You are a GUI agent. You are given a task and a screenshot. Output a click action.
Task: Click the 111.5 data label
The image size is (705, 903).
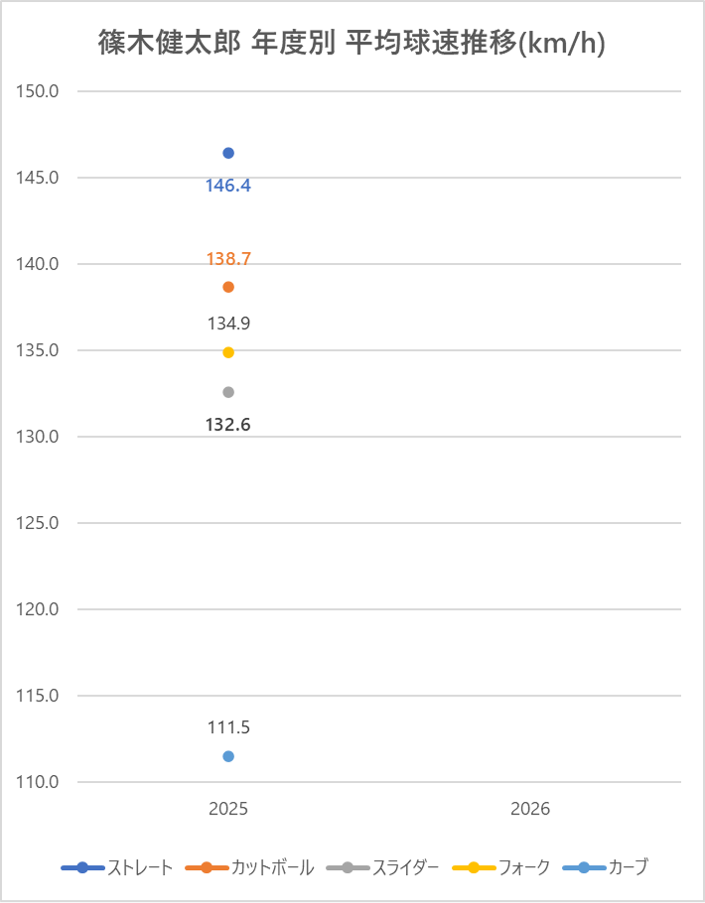pyautogui.click(x=228, y=727)
